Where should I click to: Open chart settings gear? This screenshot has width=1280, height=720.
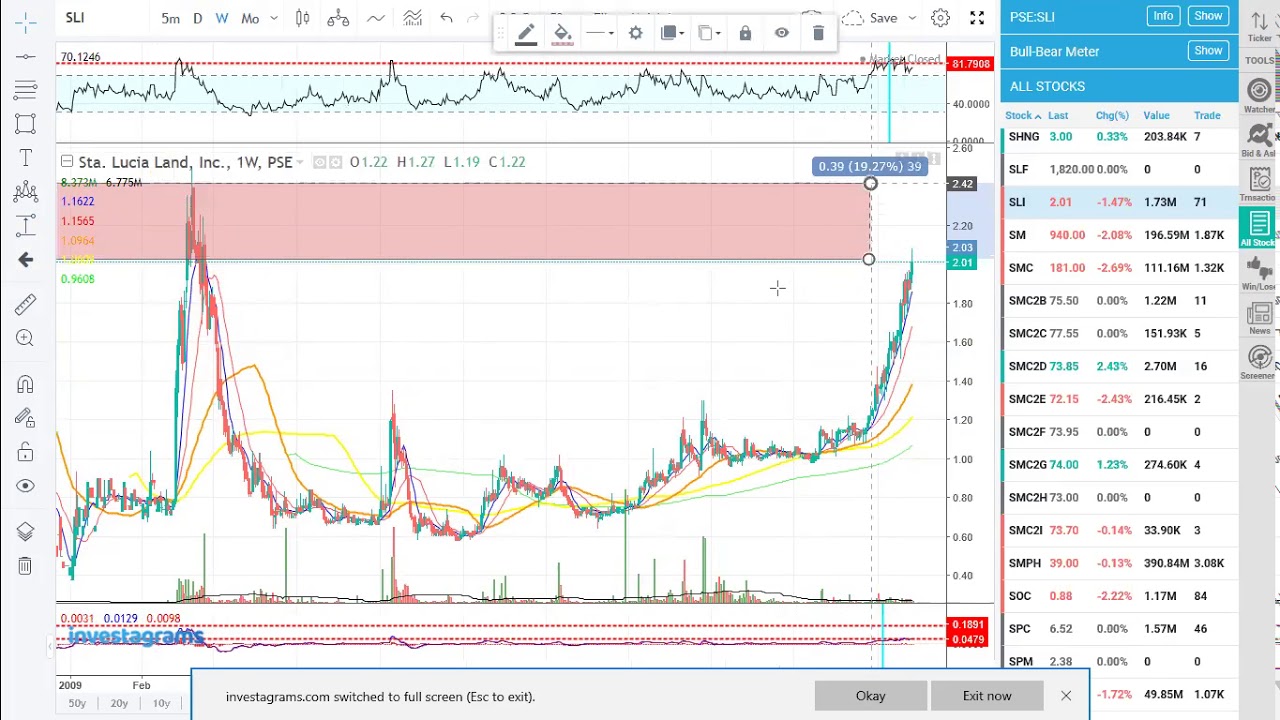coord(940,18)
